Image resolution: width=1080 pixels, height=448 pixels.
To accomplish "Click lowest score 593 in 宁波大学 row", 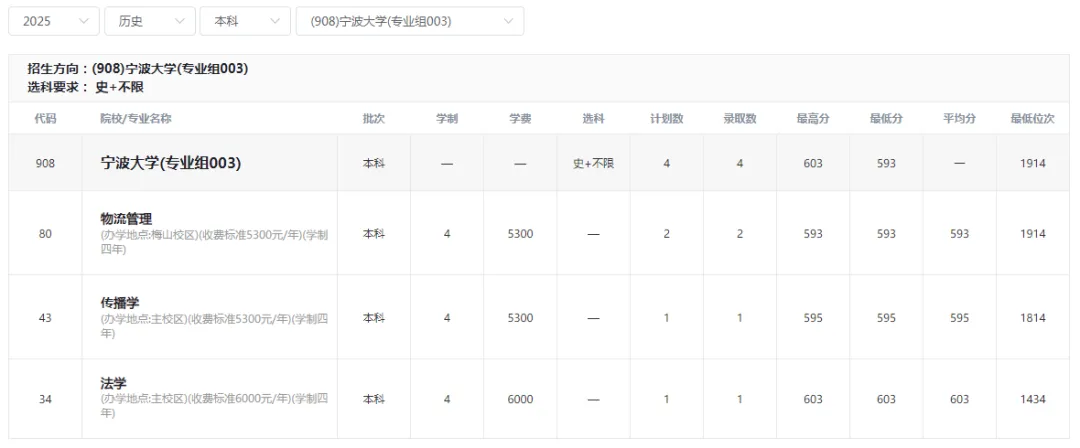I will pyautogui.click(x=886, y=163).
